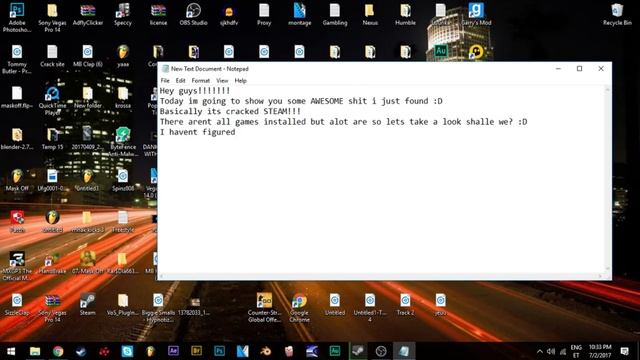Image resolution: width=640 pixels, height=360 pixels.
Task: Switch to OBS Studio in the taskbar
Action: coord(381,351)
